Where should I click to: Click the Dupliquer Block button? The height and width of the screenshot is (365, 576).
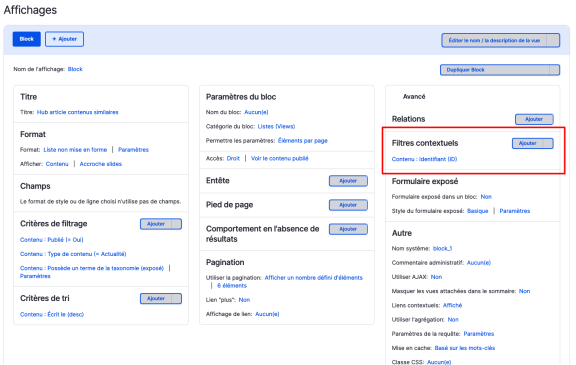[495, 70]
